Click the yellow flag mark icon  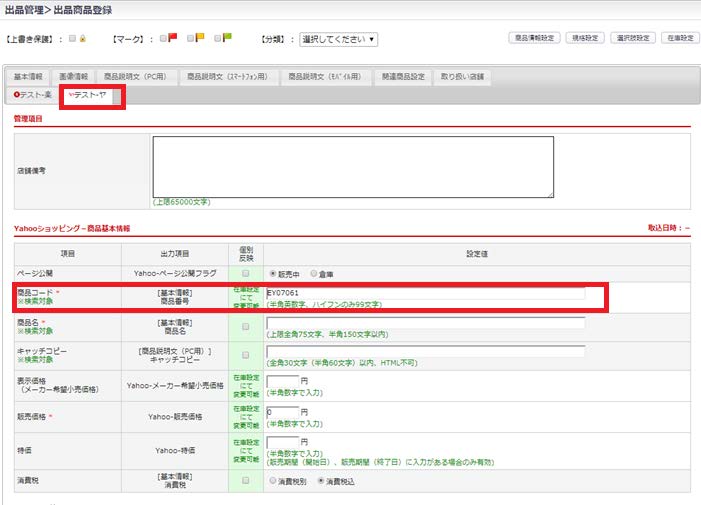[x=200, y=39]
